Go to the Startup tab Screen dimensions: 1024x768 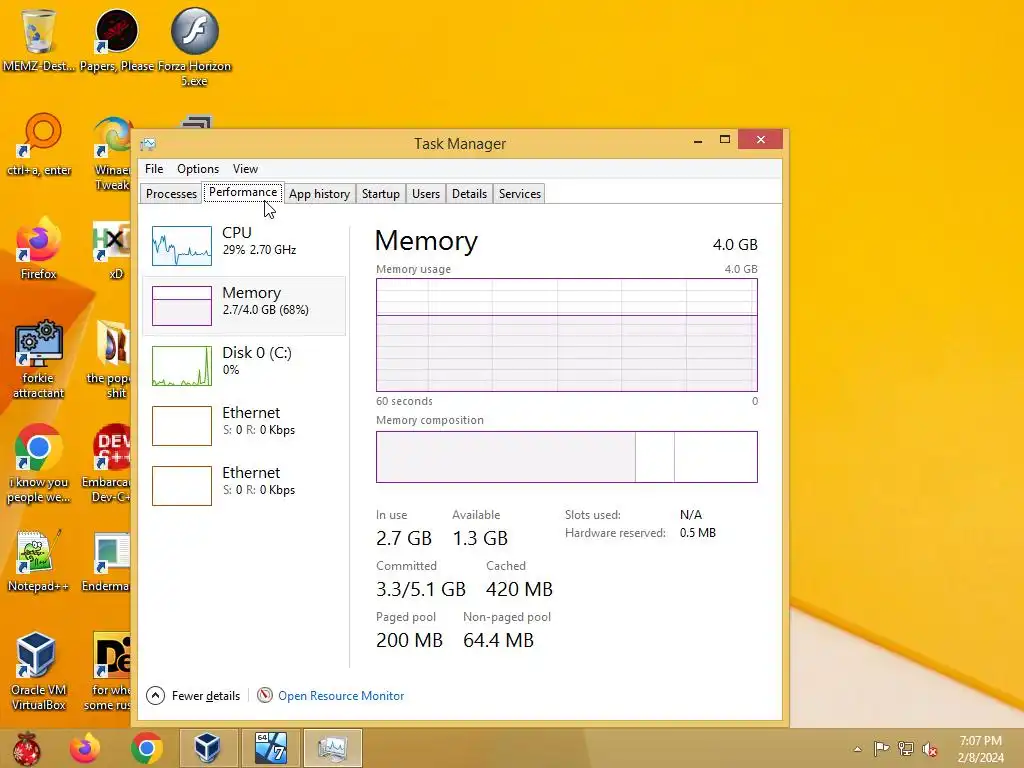381,194
